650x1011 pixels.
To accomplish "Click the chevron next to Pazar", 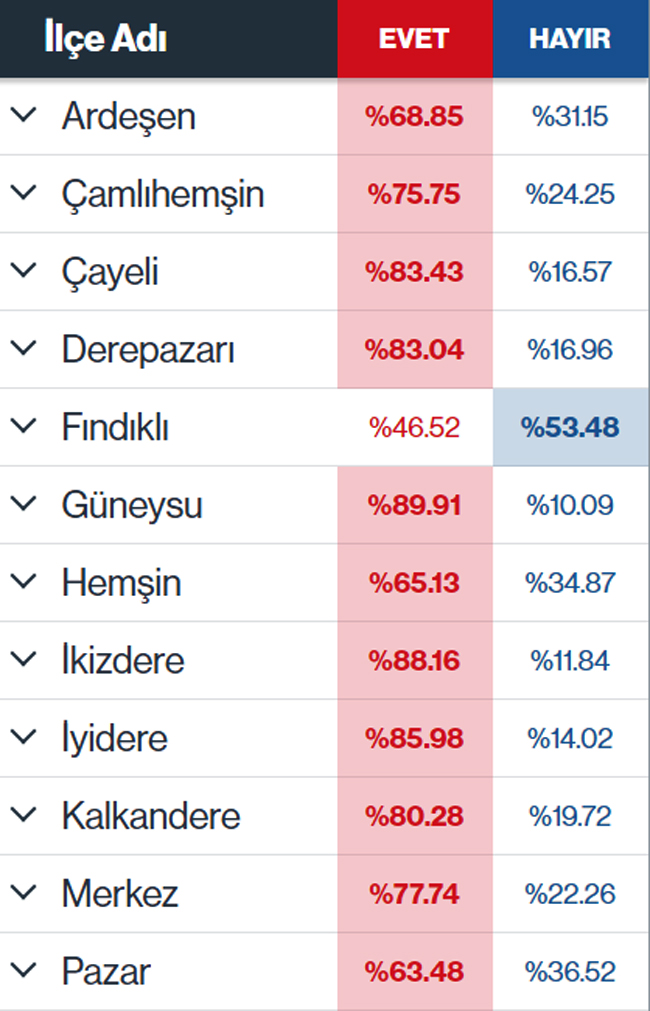I will point(23,971).
